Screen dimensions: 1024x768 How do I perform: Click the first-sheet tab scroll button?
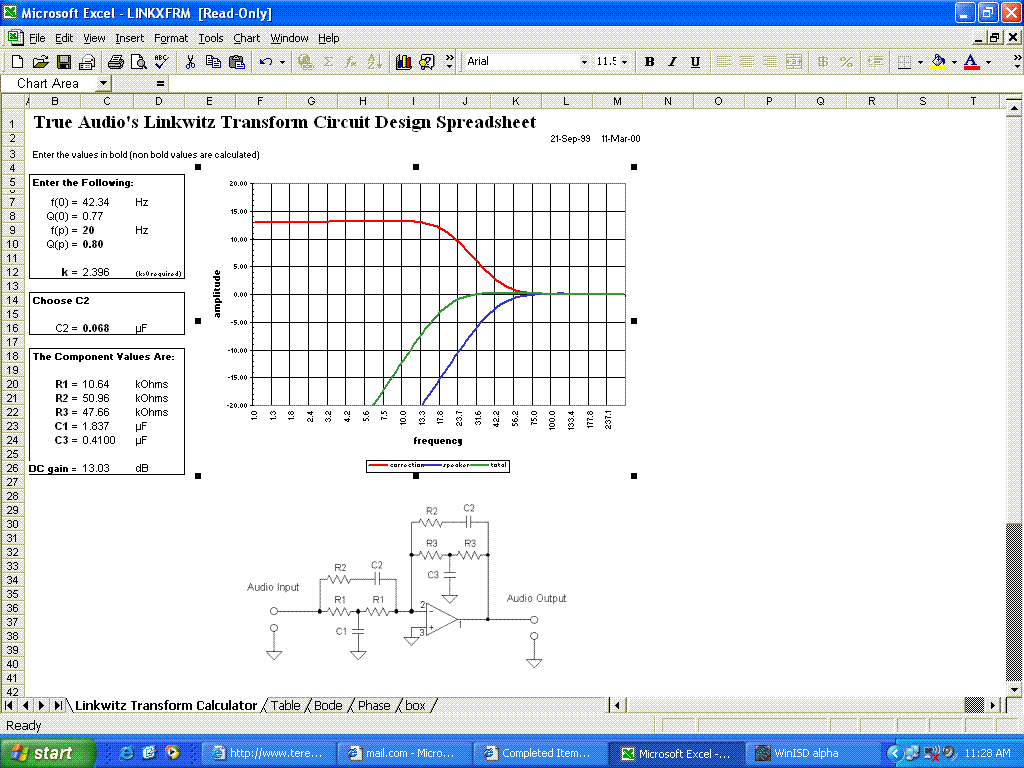coord(9,705)
